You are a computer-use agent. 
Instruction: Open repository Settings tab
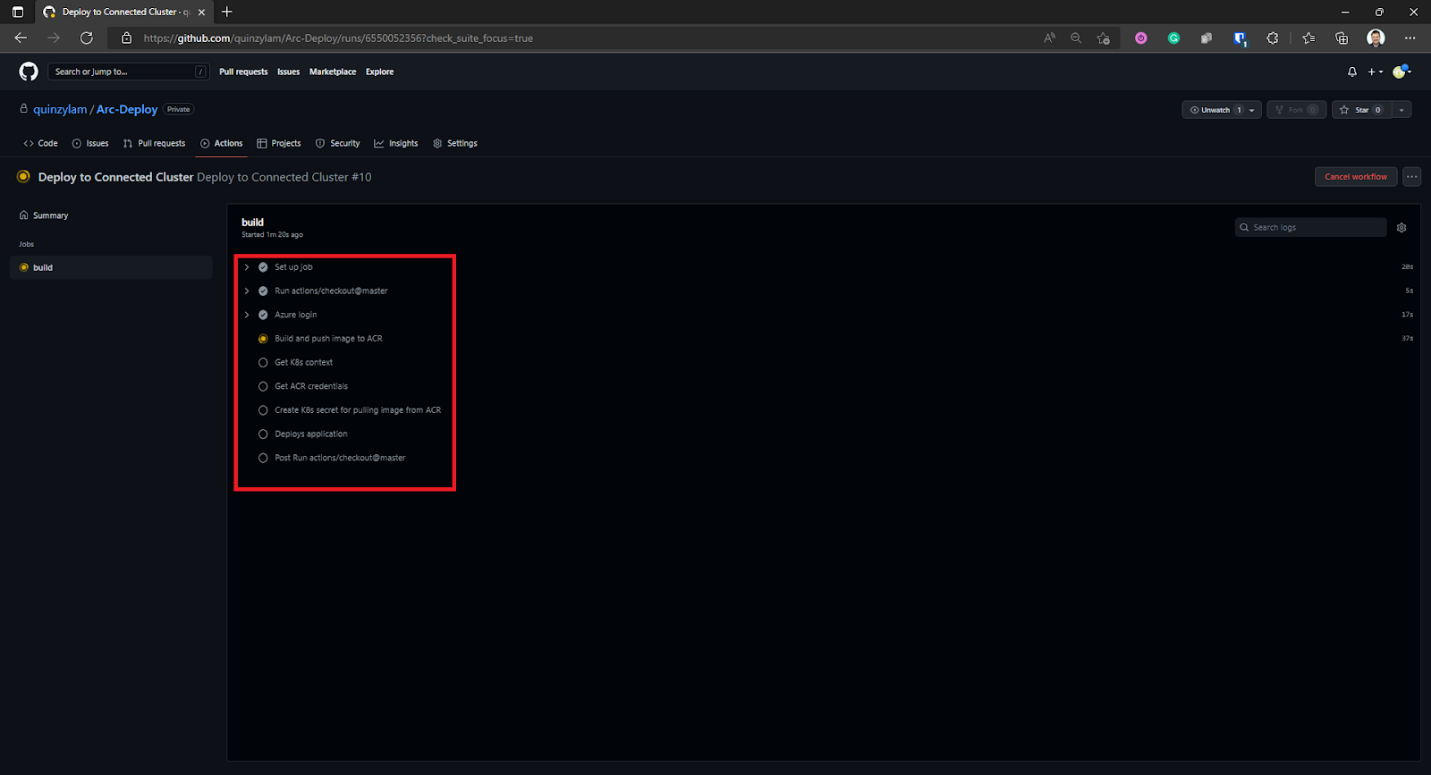coord(455,144)
